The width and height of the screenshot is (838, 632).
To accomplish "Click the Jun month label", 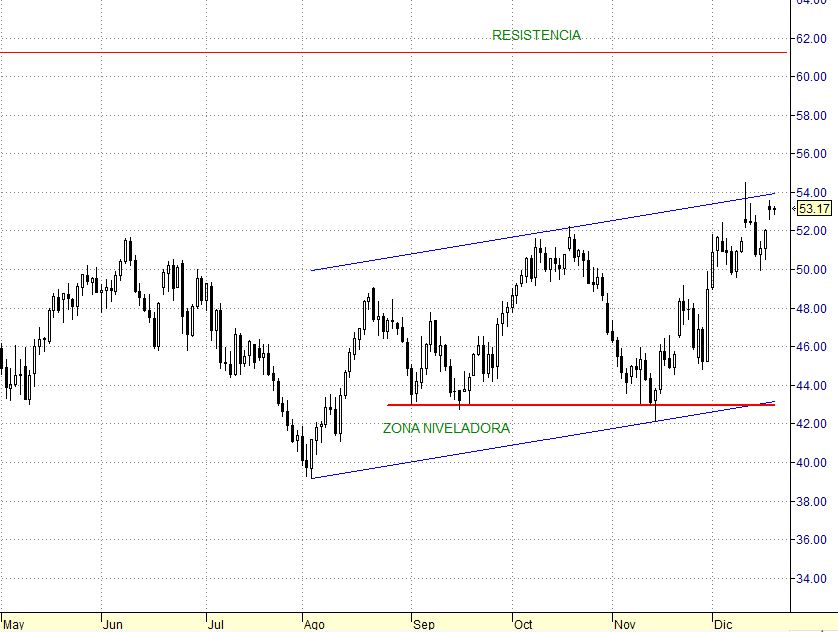I will (x=113, y=625).
